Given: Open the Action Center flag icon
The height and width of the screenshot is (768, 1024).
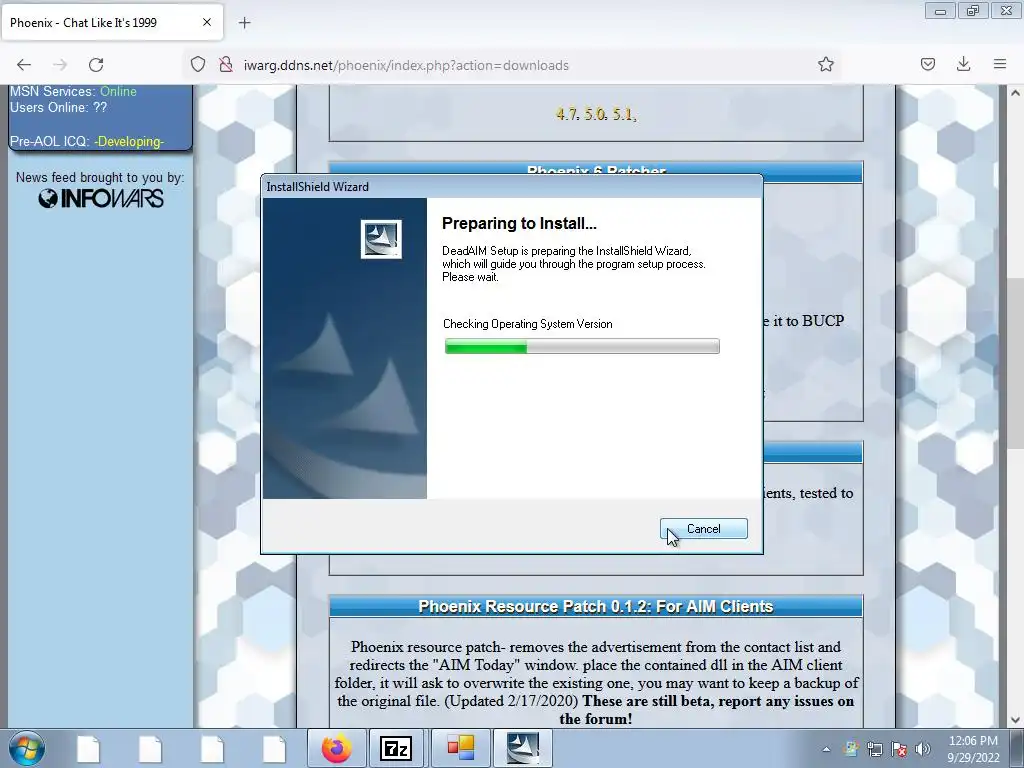Looking at the screenshot, I should [899, 749].
